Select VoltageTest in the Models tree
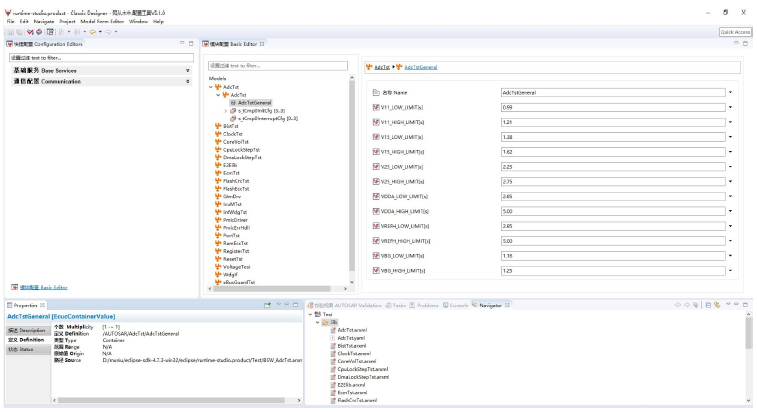 pyautogui.click(x=237, y=267)
